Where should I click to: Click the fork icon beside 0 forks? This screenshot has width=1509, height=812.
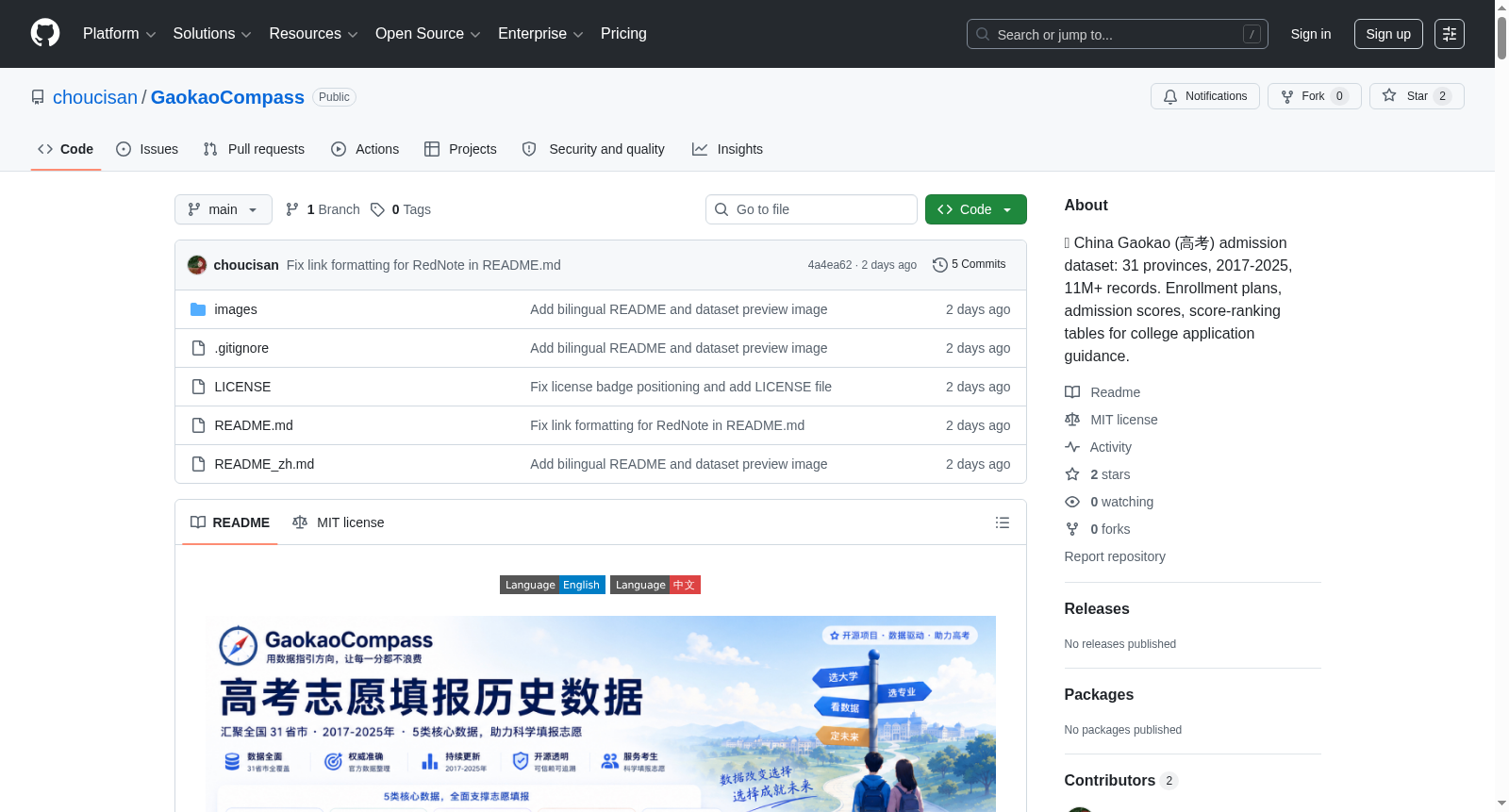point(1072,529)
